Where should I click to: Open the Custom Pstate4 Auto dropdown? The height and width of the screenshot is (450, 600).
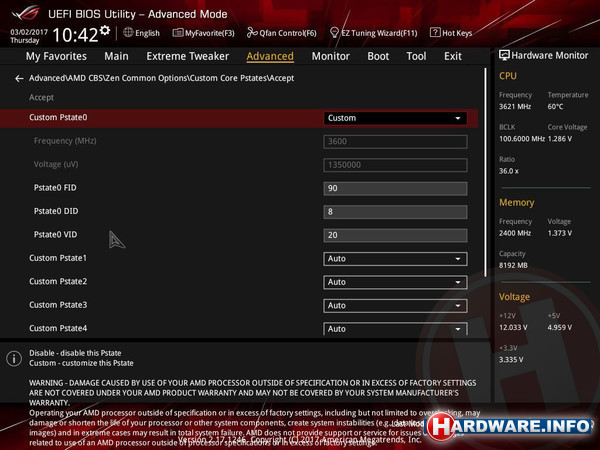tap(395, 329)
